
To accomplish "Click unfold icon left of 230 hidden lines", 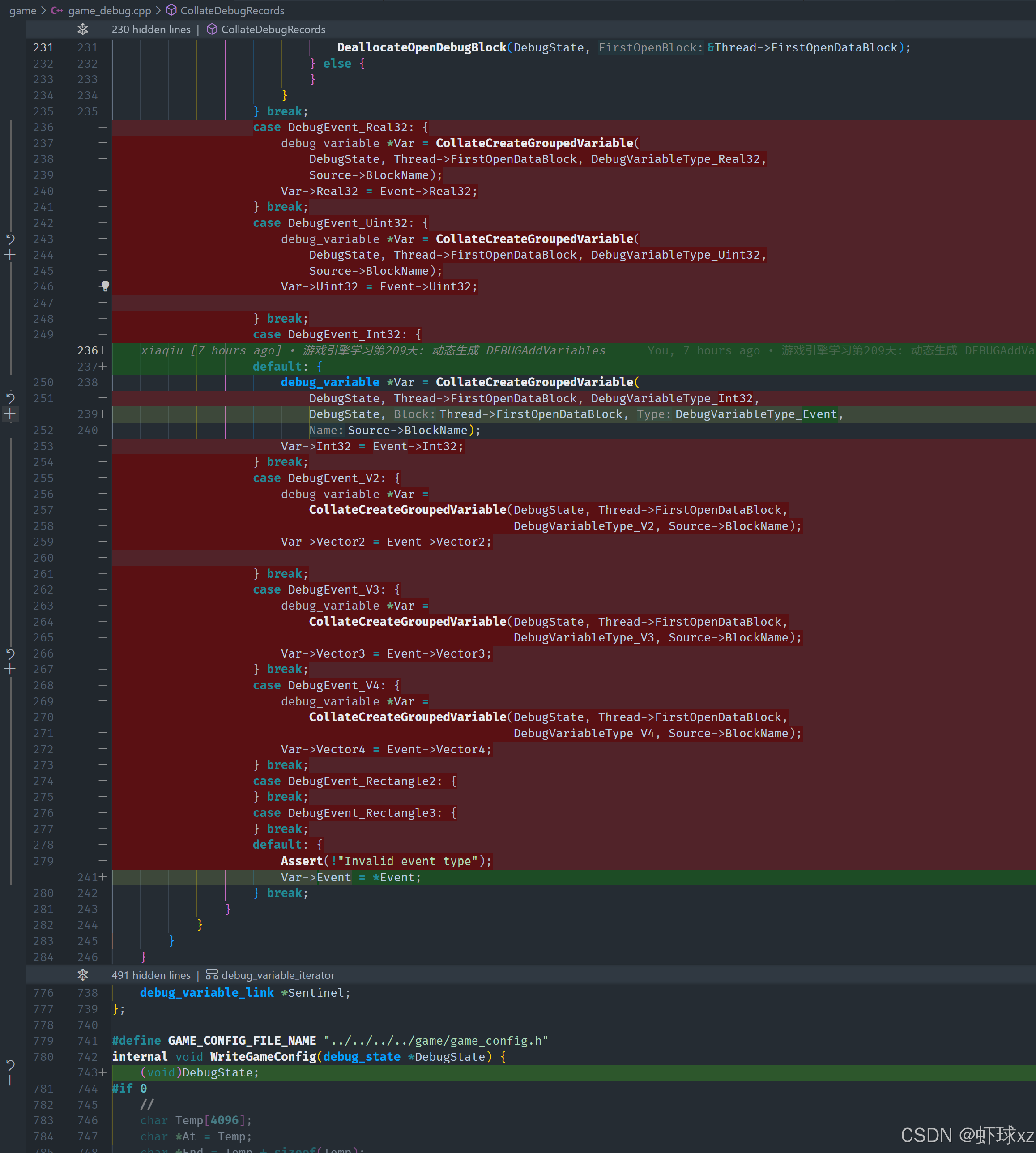I will point(83,30).
